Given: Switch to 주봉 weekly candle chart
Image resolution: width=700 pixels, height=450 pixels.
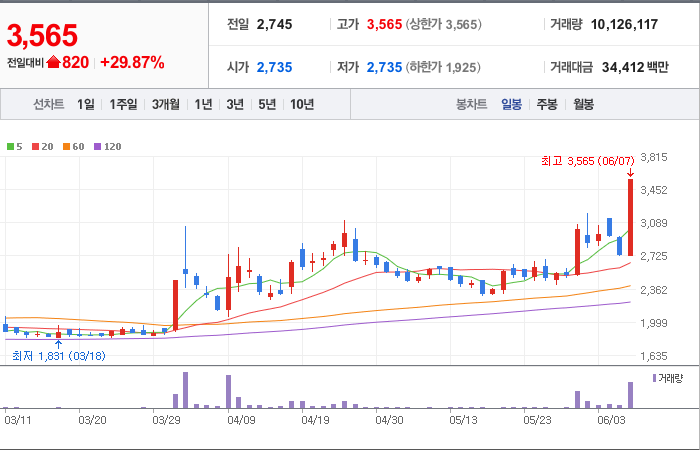Looking at the screenshot, I should pyautogui.click(x=547, y=104).
